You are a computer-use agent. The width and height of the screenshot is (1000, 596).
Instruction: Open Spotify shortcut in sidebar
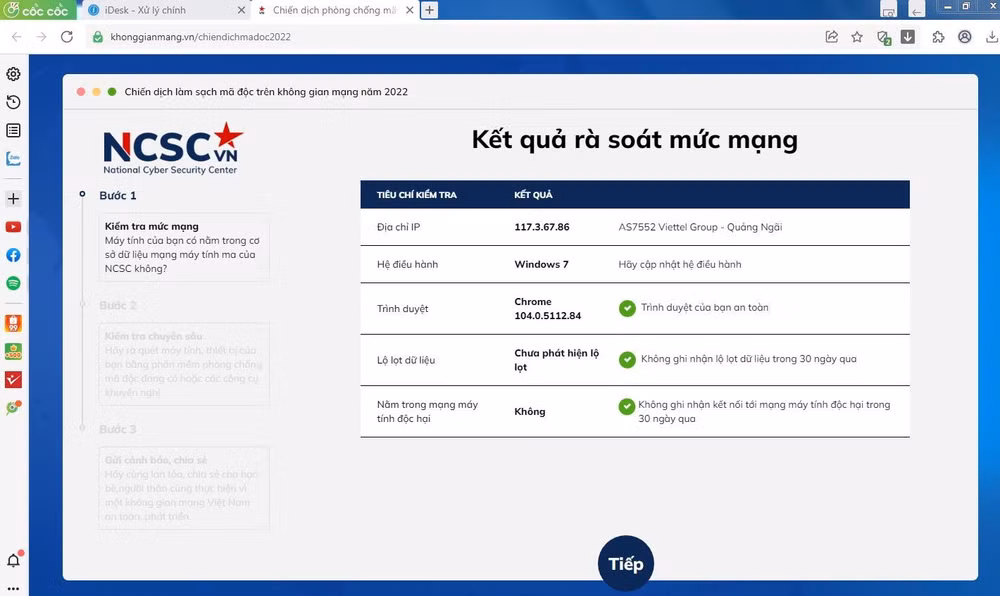click(13, 283)
